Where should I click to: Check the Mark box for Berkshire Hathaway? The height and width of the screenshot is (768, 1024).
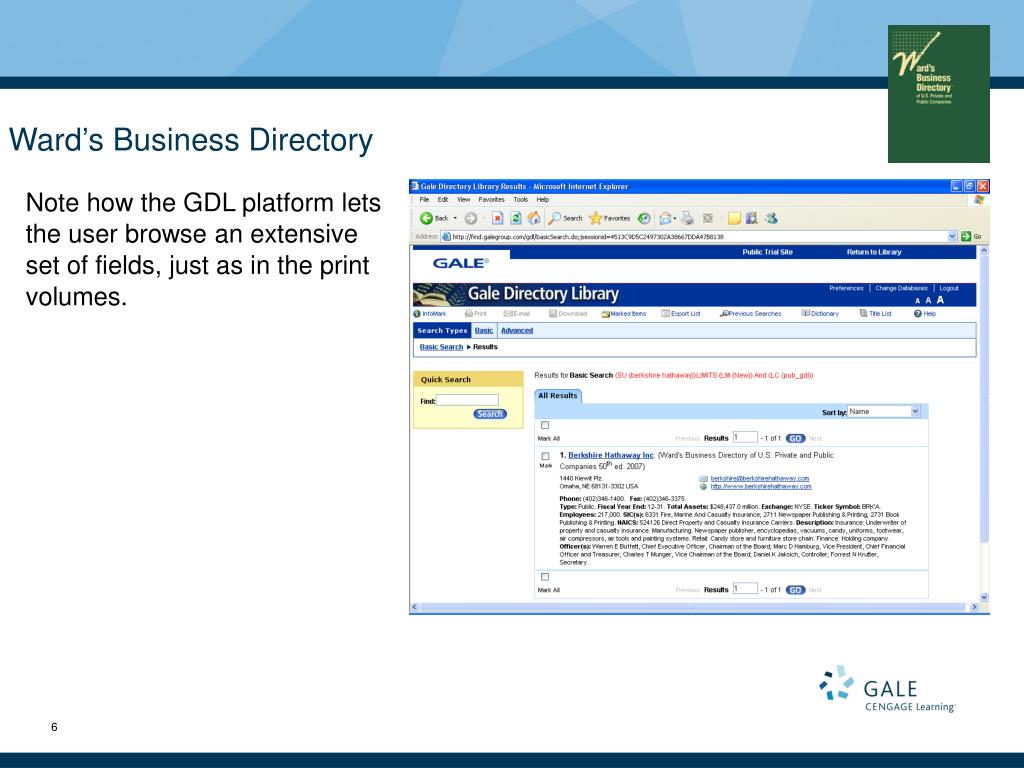coord(545,456)
